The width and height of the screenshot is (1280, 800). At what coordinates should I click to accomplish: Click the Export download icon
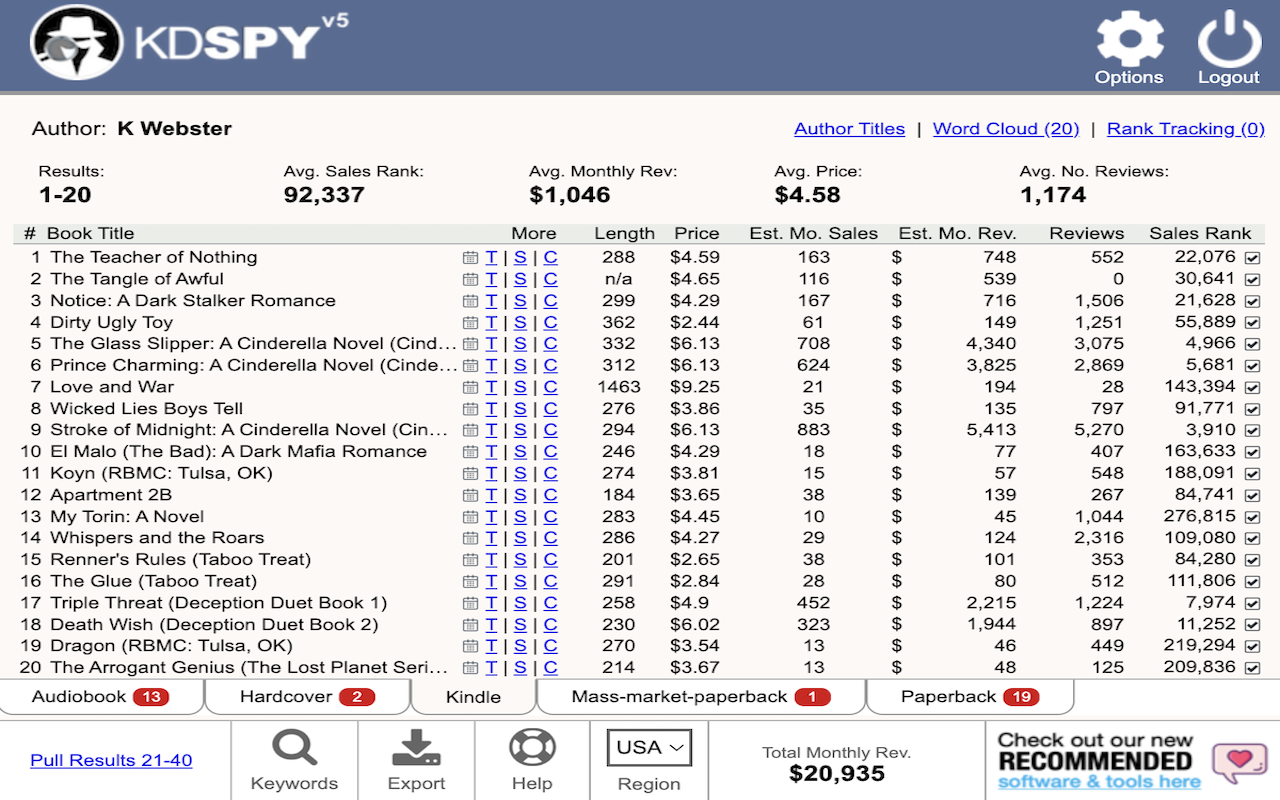[416, 745]
